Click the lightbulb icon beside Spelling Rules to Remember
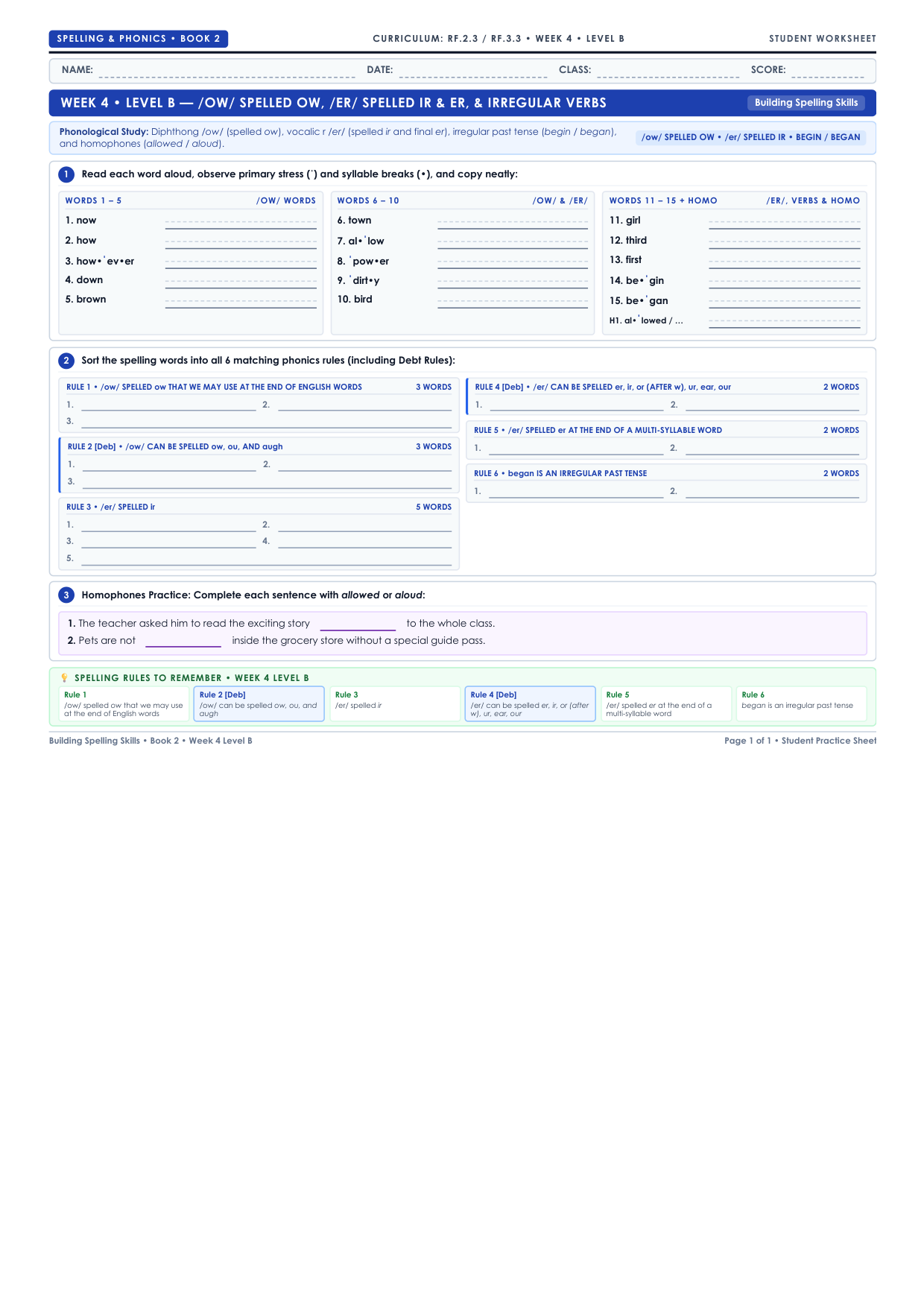The width and height of the screenshot is (924, 1307). [x=64, y=678]
